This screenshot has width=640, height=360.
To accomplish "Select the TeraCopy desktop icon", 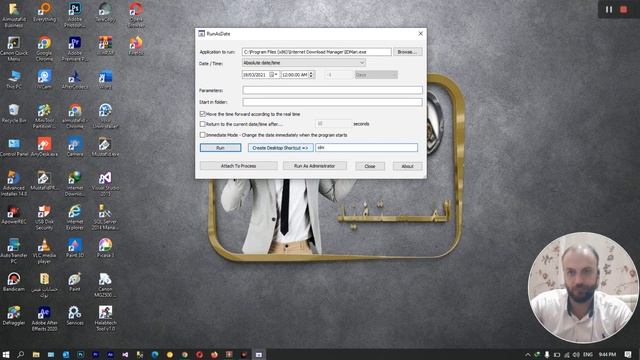I will coord(105,12).
